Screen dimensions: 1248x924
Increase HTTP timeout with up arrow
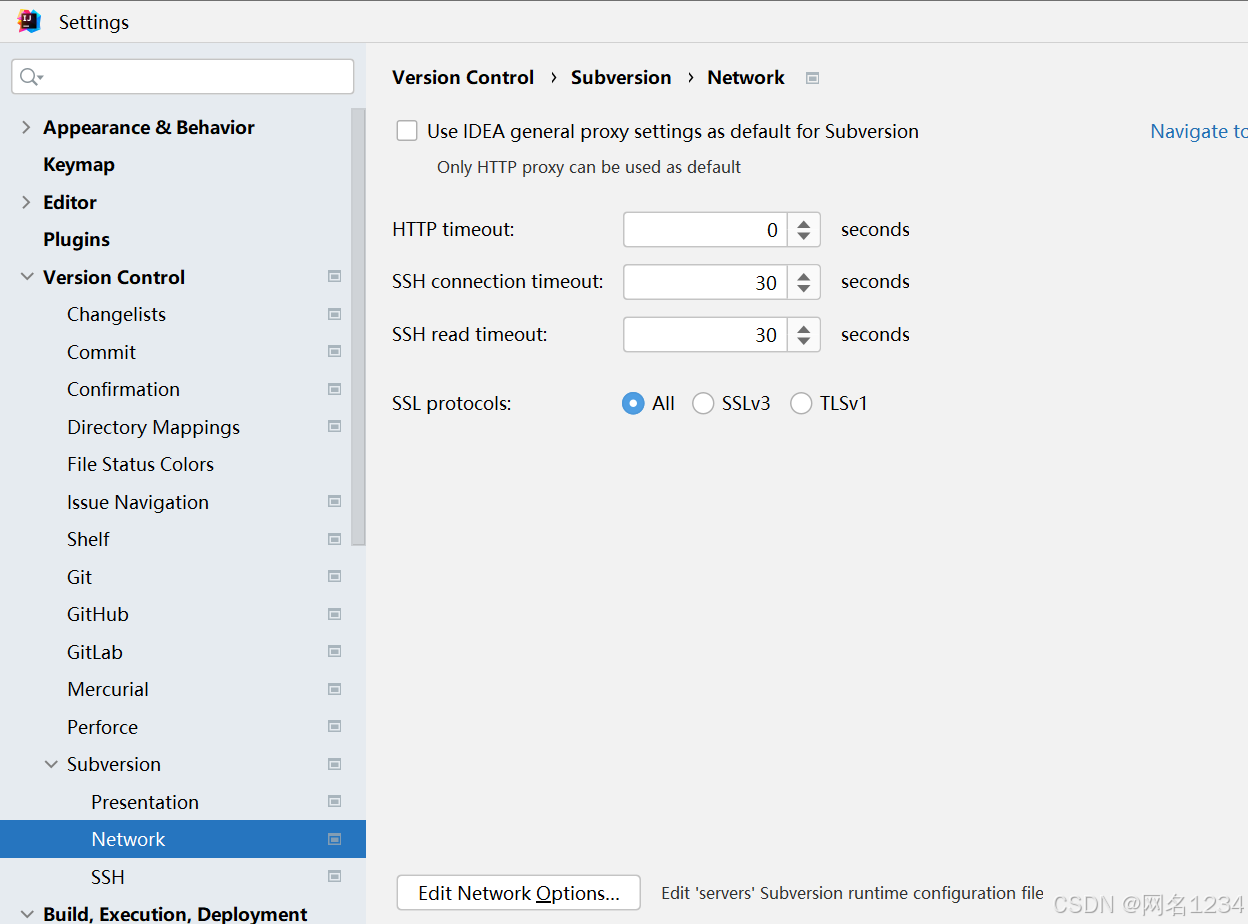pos(804,223)
